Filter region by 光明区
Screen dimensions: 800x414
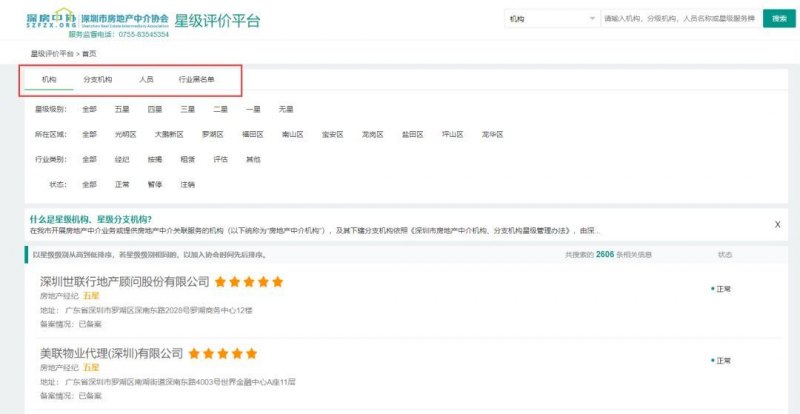click(126, 135)
